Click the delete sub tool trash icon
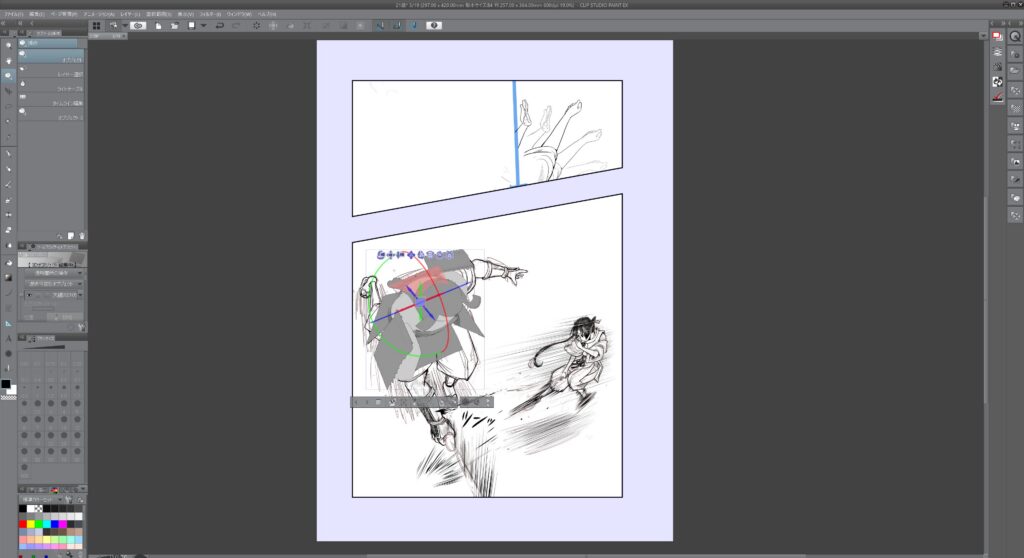 tap(82, 236)
